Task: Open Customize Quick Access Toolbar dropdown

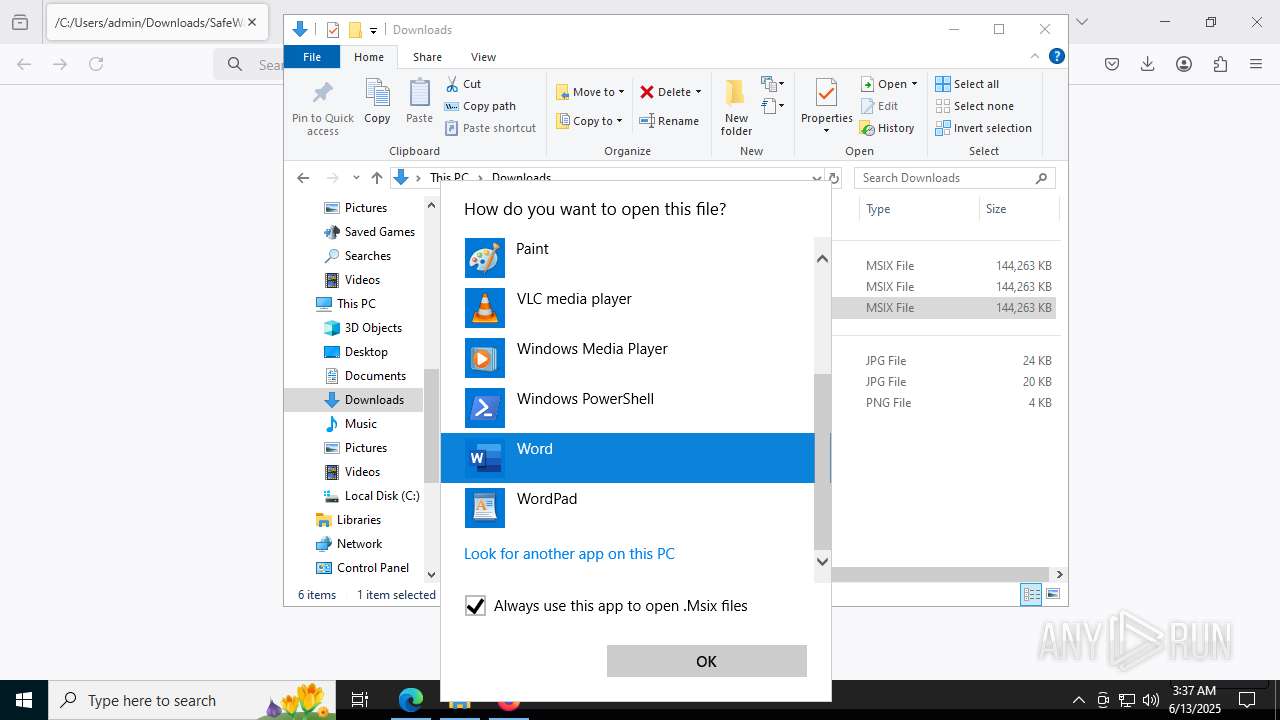Action: (x=373, y=30)
